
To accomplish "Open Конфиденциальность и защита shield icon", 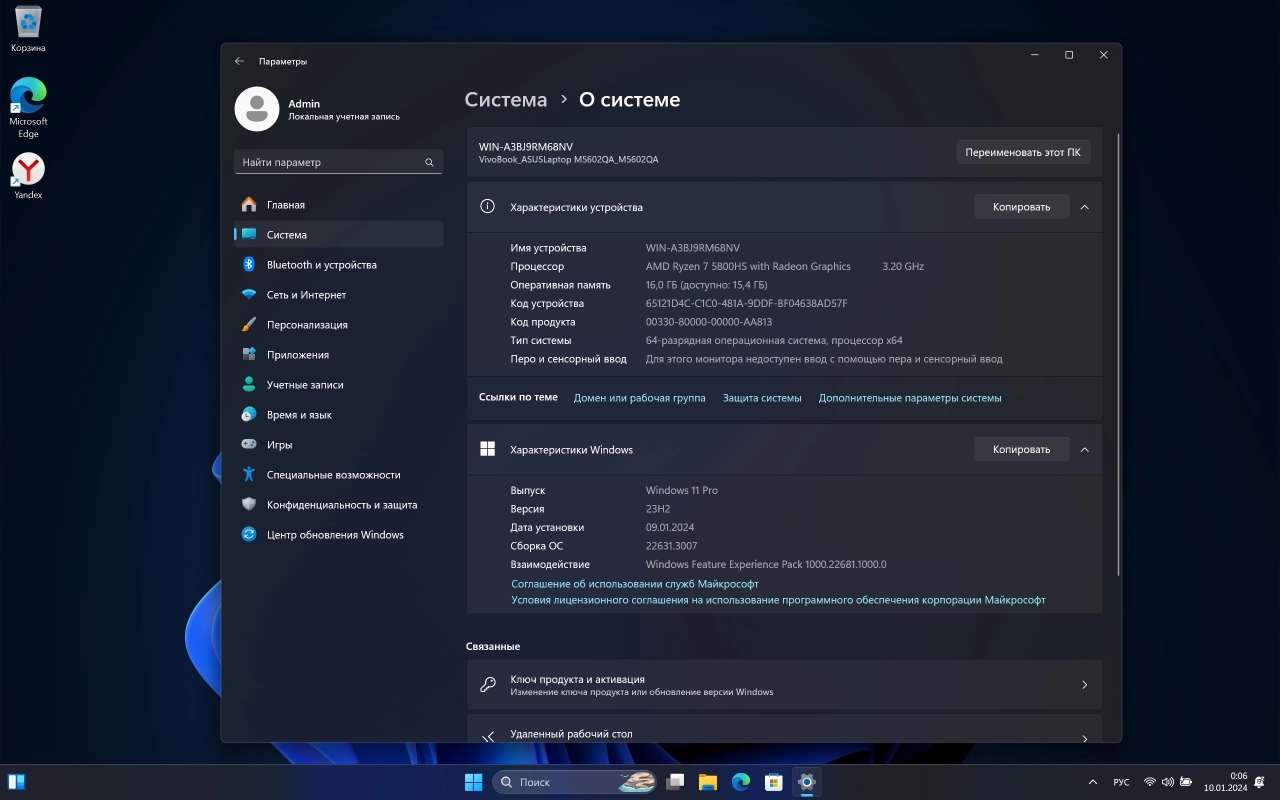I will (249, 504).
